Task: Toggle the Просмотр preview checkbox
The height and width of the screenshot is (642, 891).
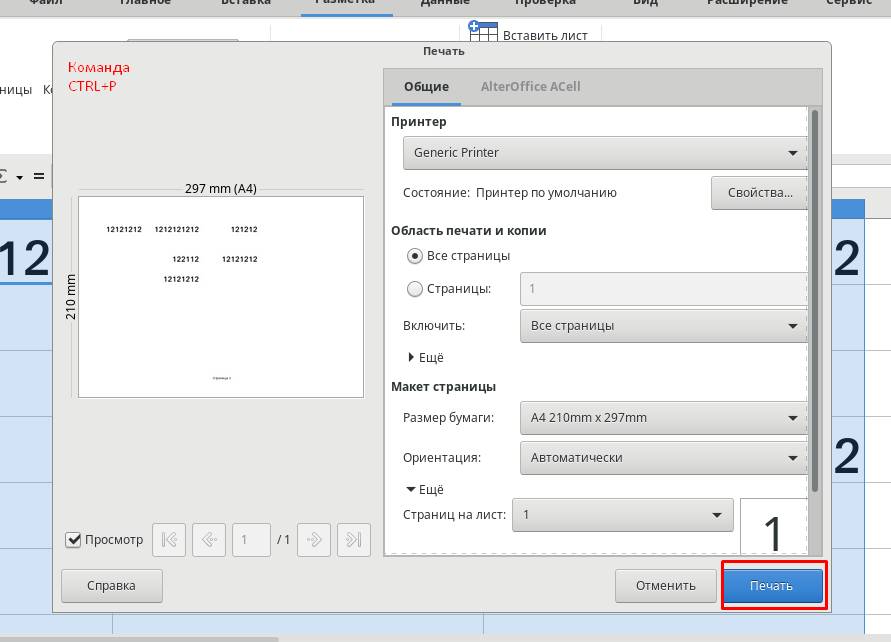Action: tap(73, 540)
